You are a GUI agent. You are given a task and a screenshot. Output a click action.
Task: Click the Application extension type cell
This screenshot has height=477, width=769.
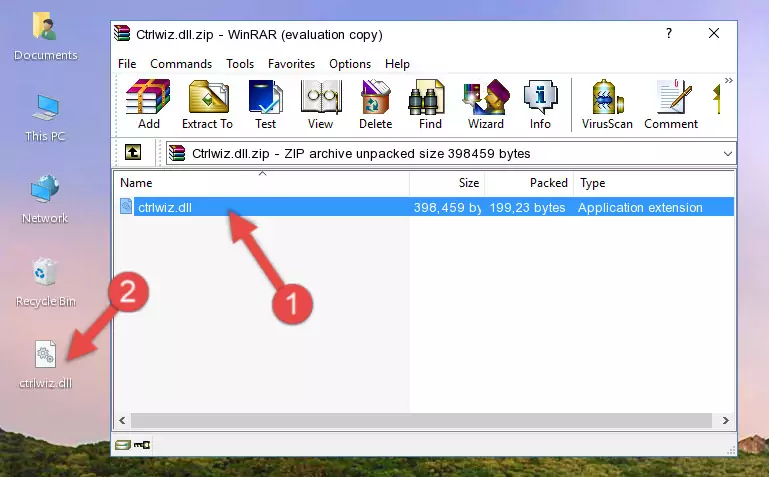pos(640,207)
